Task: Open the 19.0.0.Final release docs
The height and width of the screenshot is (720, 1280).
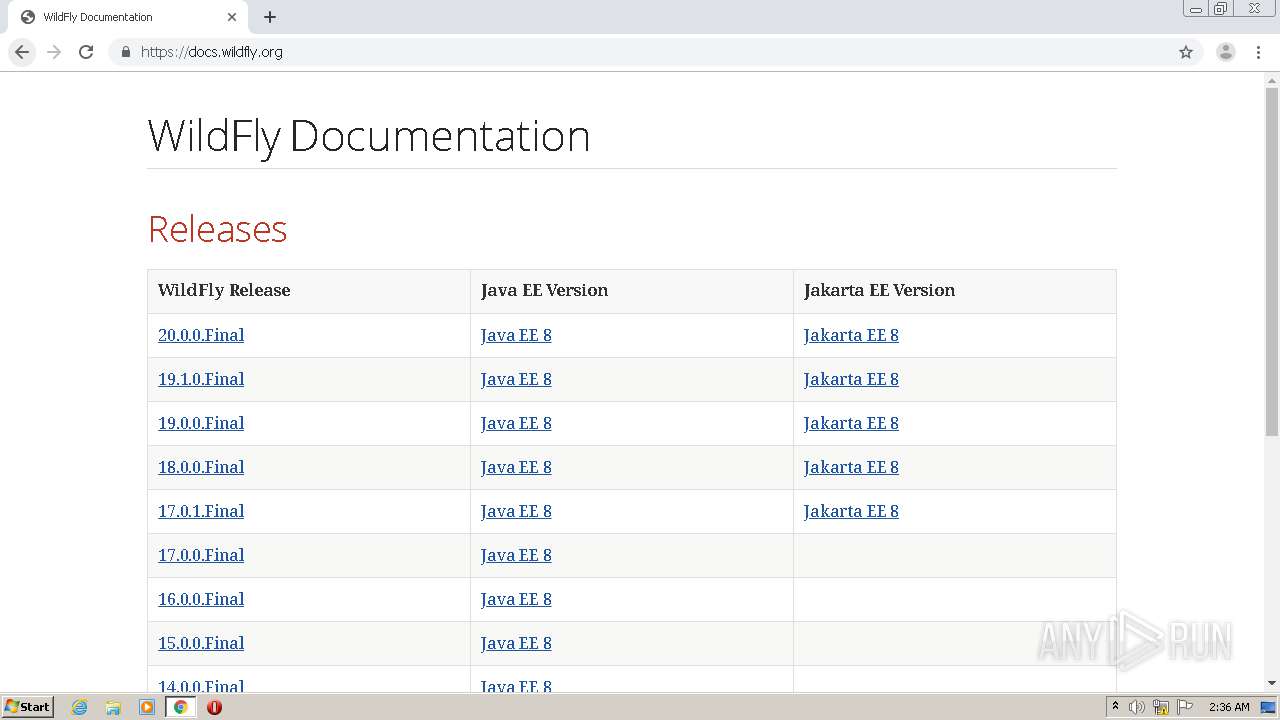Action: click(201, 423)
